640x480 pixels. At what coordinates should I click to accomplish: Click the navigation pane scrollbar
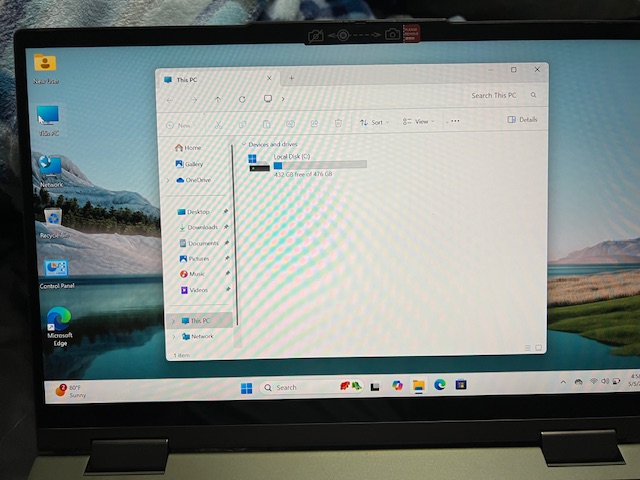click(235, 235)
